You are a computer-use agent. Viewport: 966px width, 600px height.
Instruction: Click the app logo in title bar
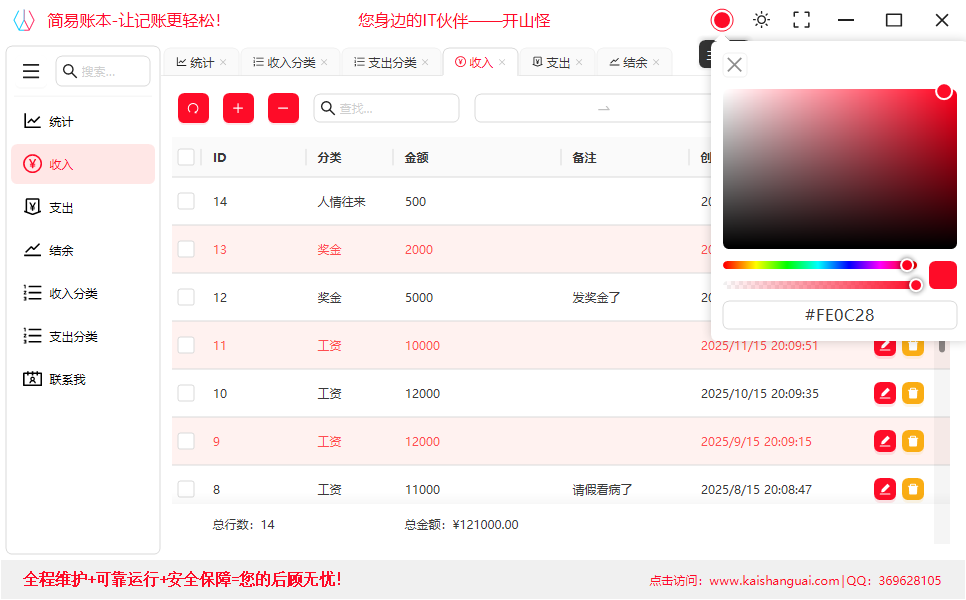tap(24, 20)
